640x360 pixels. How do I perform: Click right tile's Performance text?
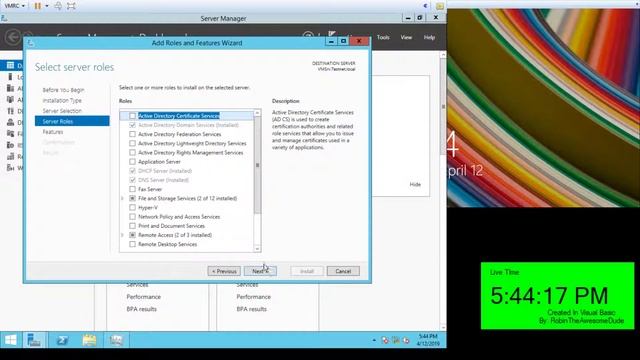pos(253,297)
